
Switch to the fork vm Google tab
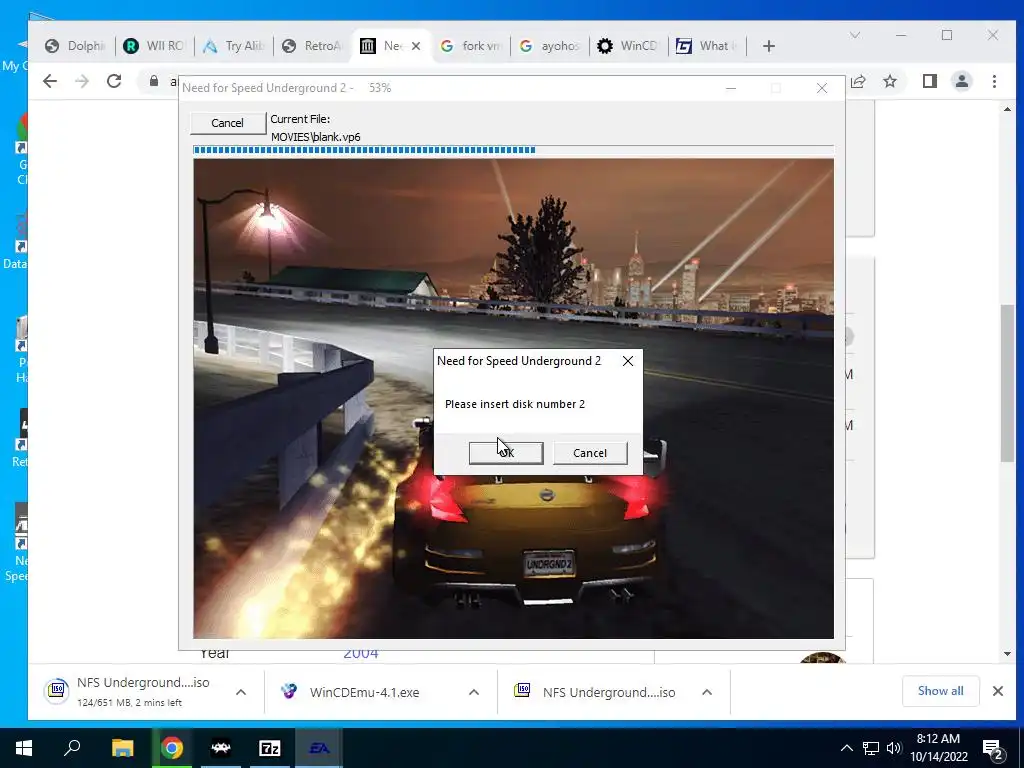coord(471,46)
